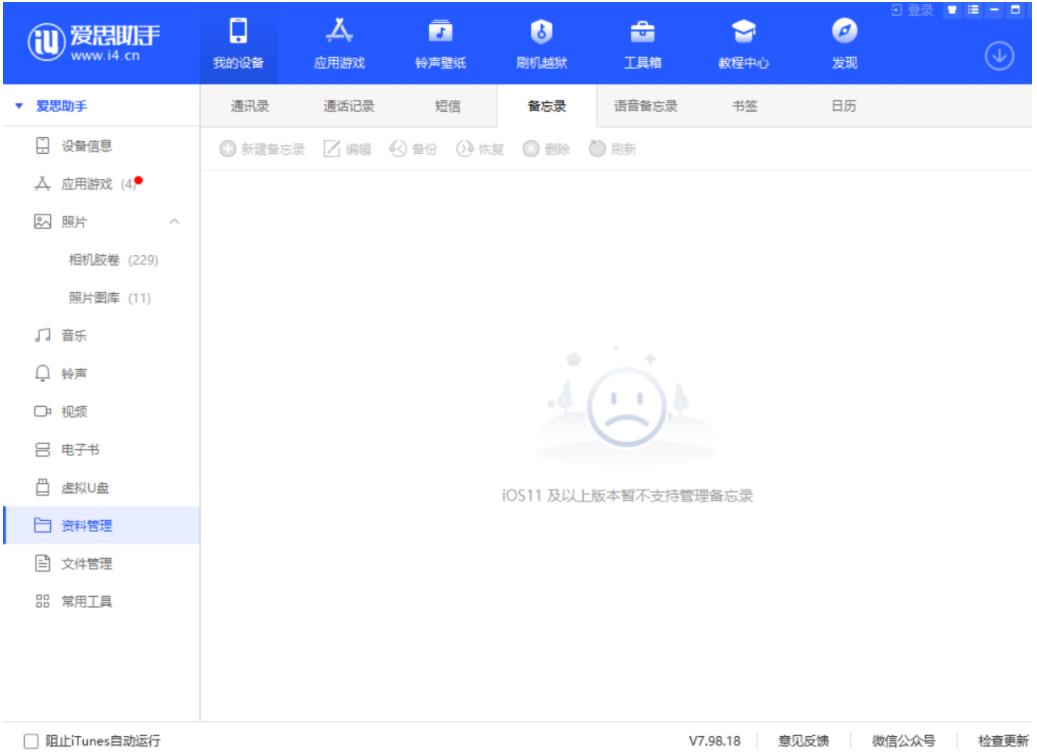Switch to the 通讯录 tab

point(249,106)
